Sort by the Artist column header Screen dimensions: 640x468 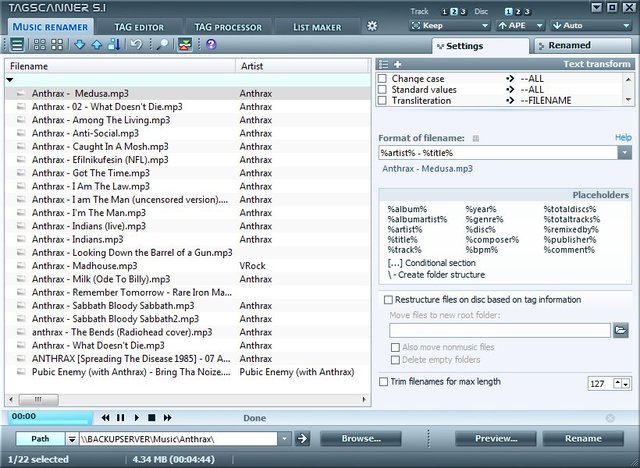pos(302,66)
